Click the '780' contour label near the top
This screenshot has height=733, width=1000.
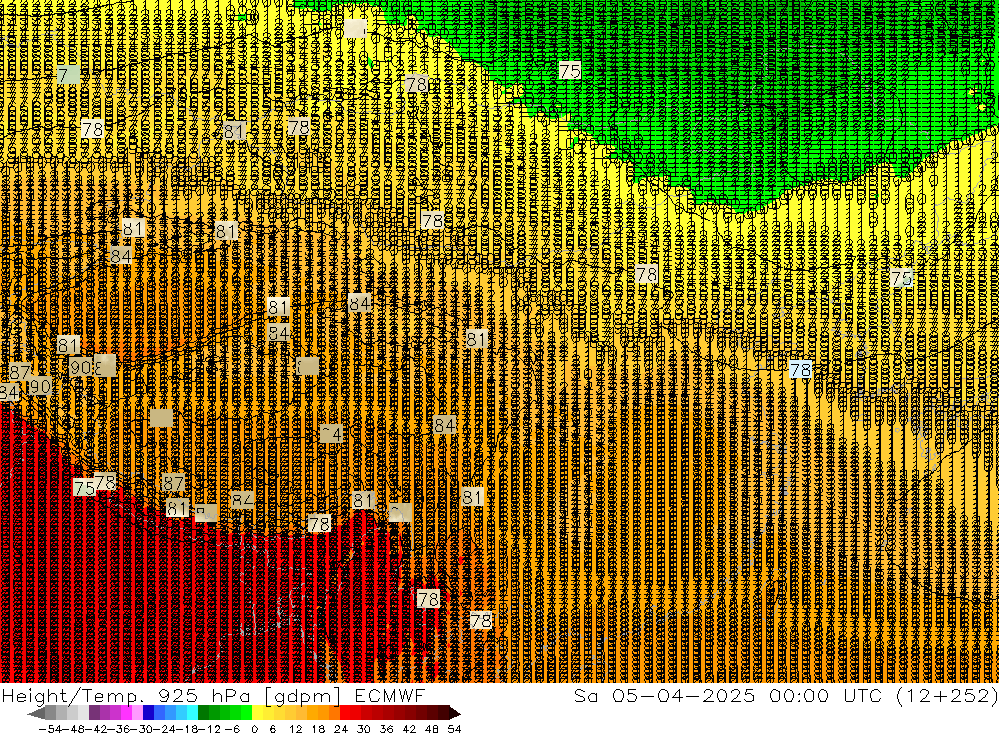(x=418, y=84)
